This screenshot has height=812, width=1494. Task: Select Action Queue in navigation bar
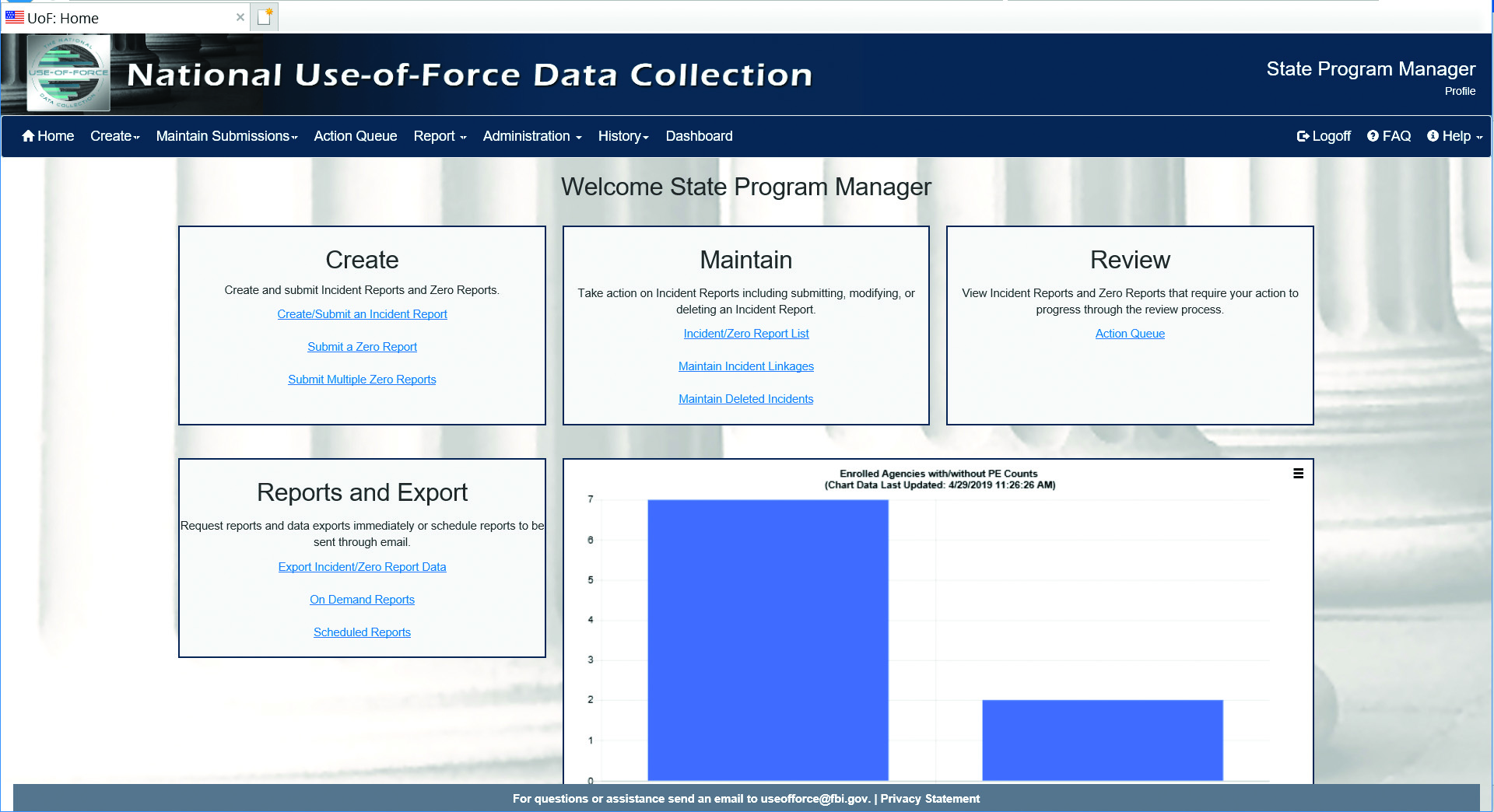pos(355,136)
